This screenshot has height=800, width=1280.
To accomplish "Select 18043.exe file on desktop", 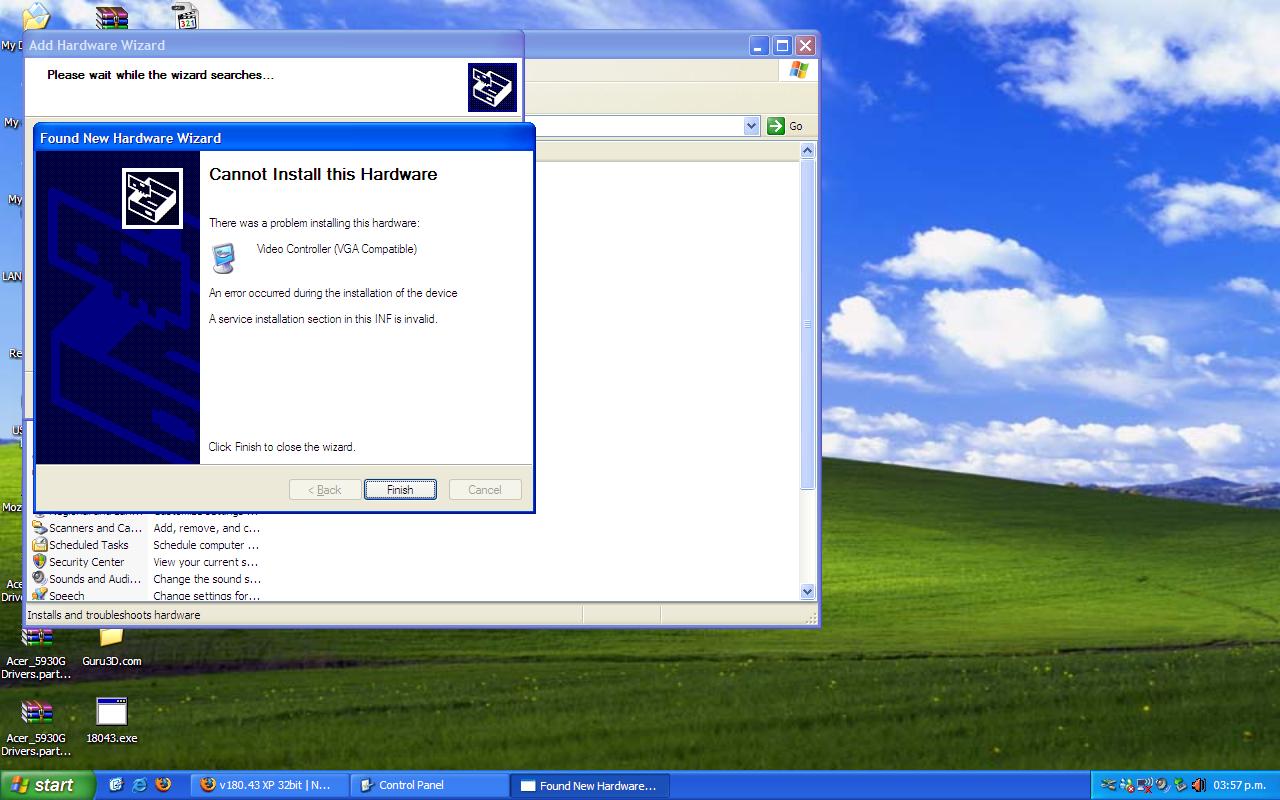I will point(111,721).
